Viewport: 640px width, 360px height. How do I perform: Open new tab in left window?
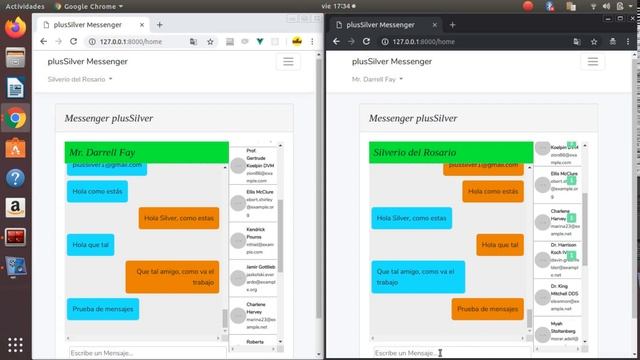coord(160,25)
